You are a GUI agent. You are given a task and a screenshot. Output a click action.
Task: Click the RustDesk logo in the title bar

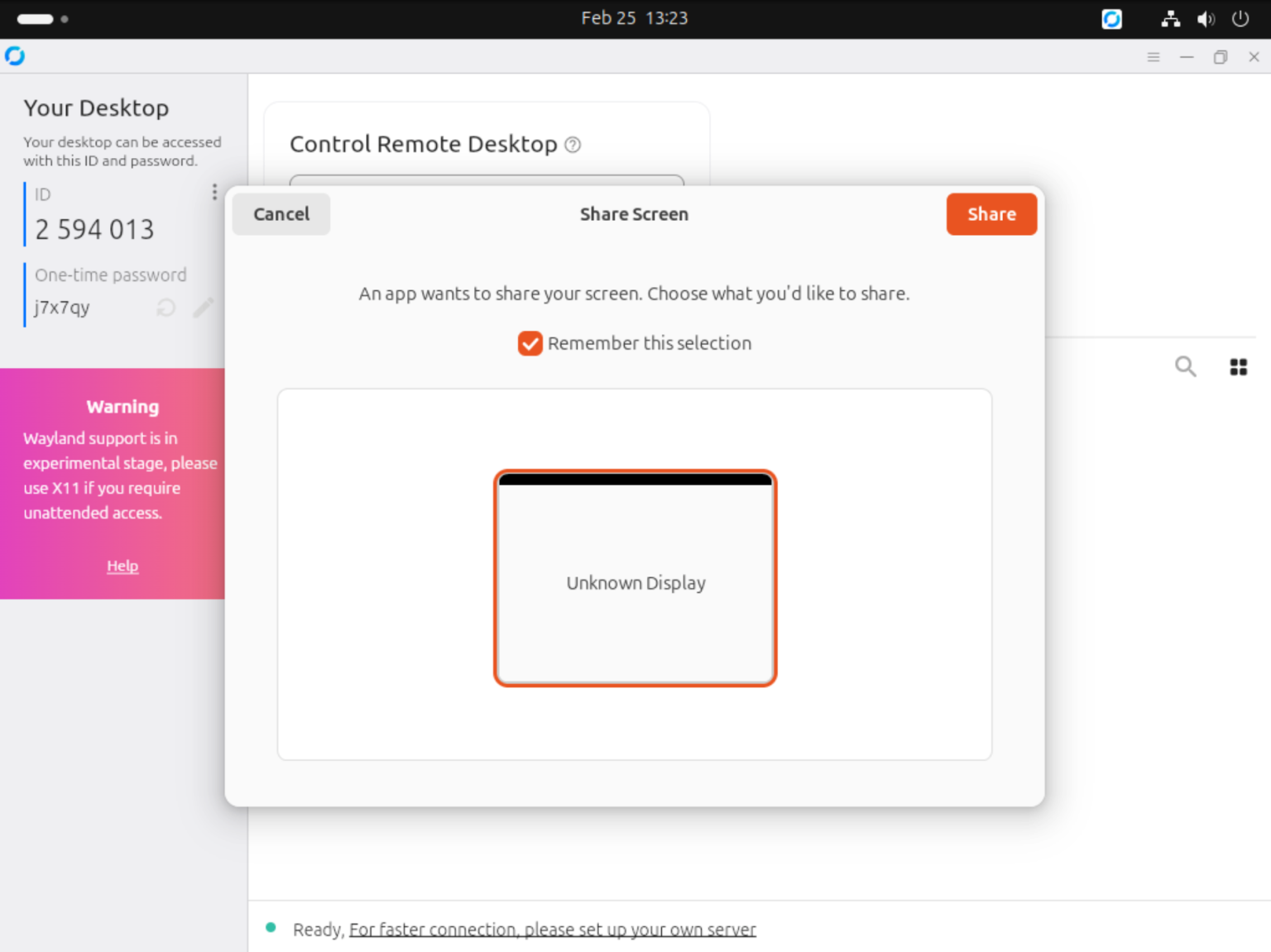(x=15, y=56)
